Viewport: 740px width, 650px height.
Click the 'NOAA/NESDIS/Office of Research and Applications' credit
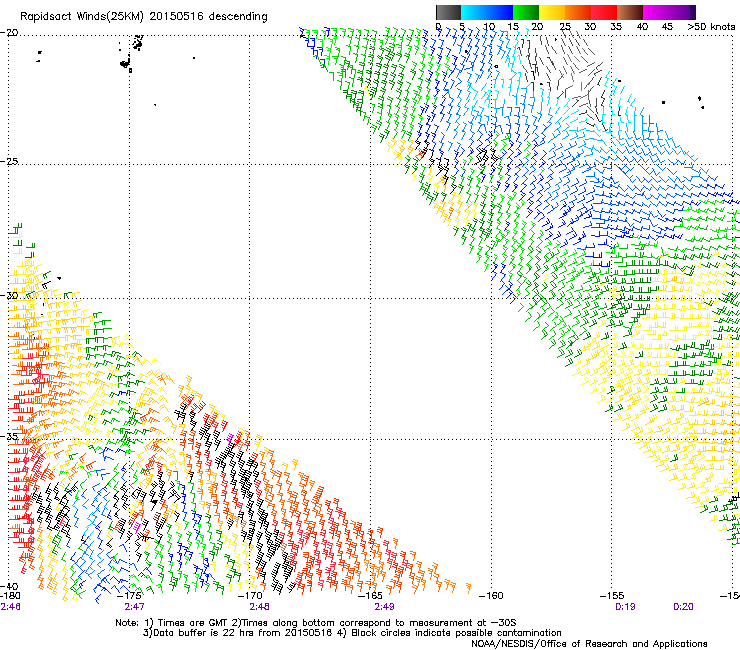(x=589, y=644)
